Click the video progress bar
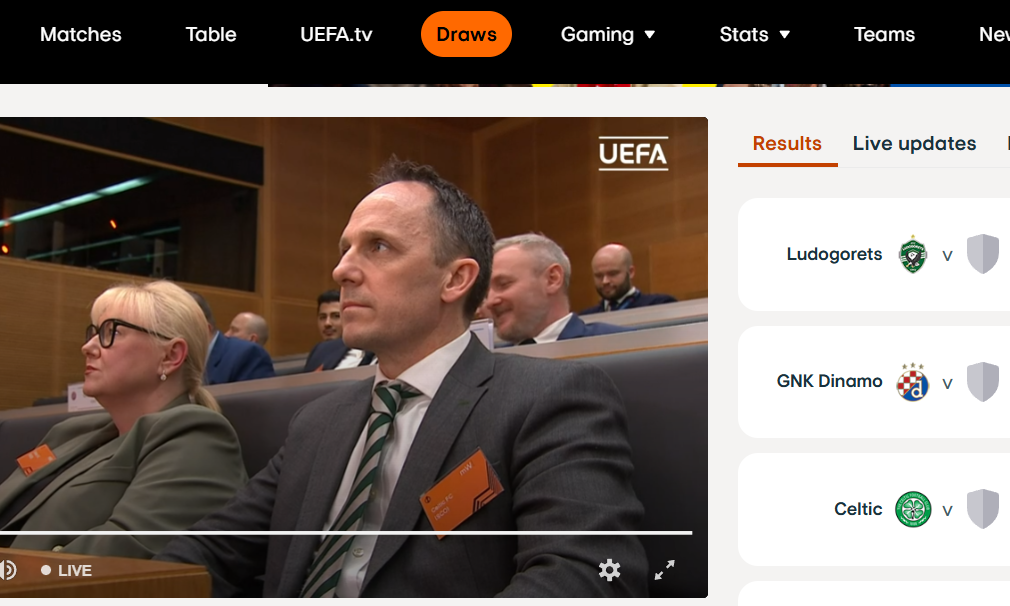The height and width of the screenshot is (606, 1010). click(346, 533)
